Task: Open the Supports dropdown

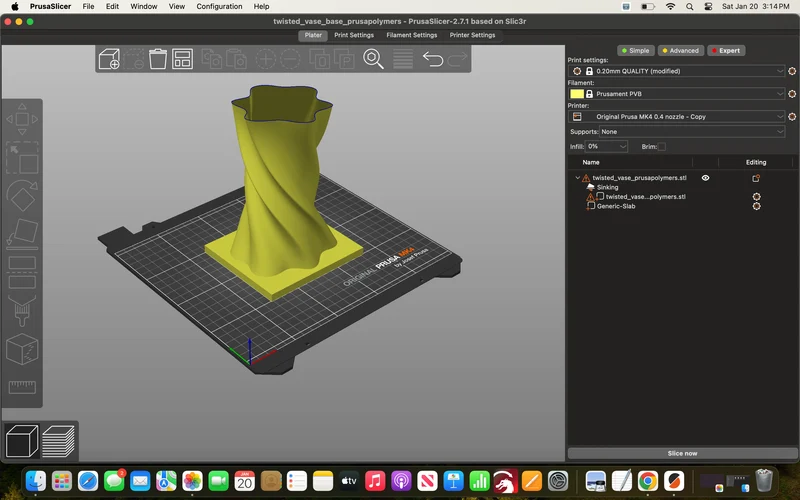Action: pos(692,132)
